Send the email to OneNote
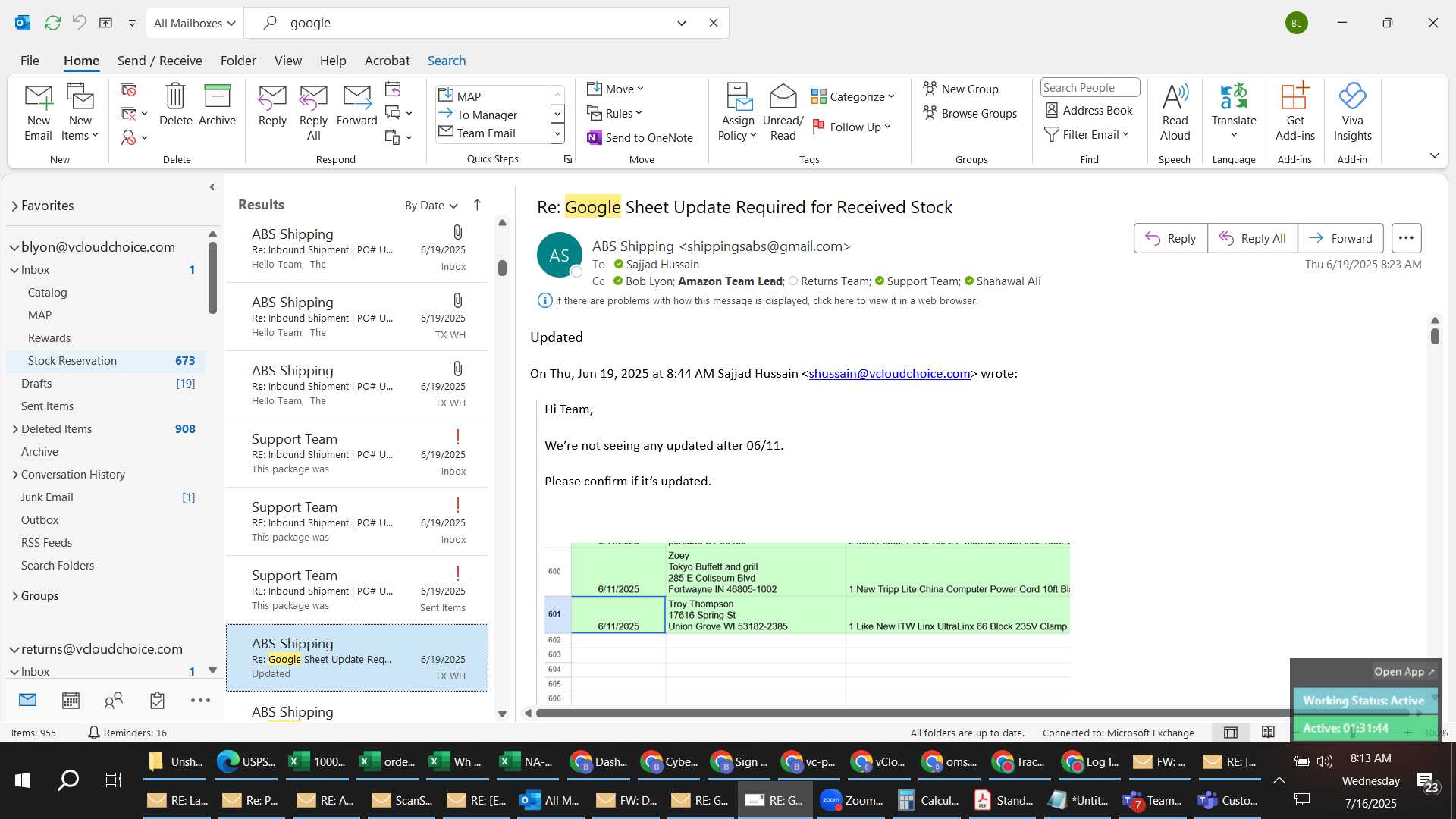 pyautogui.click(x=640, y=137)
